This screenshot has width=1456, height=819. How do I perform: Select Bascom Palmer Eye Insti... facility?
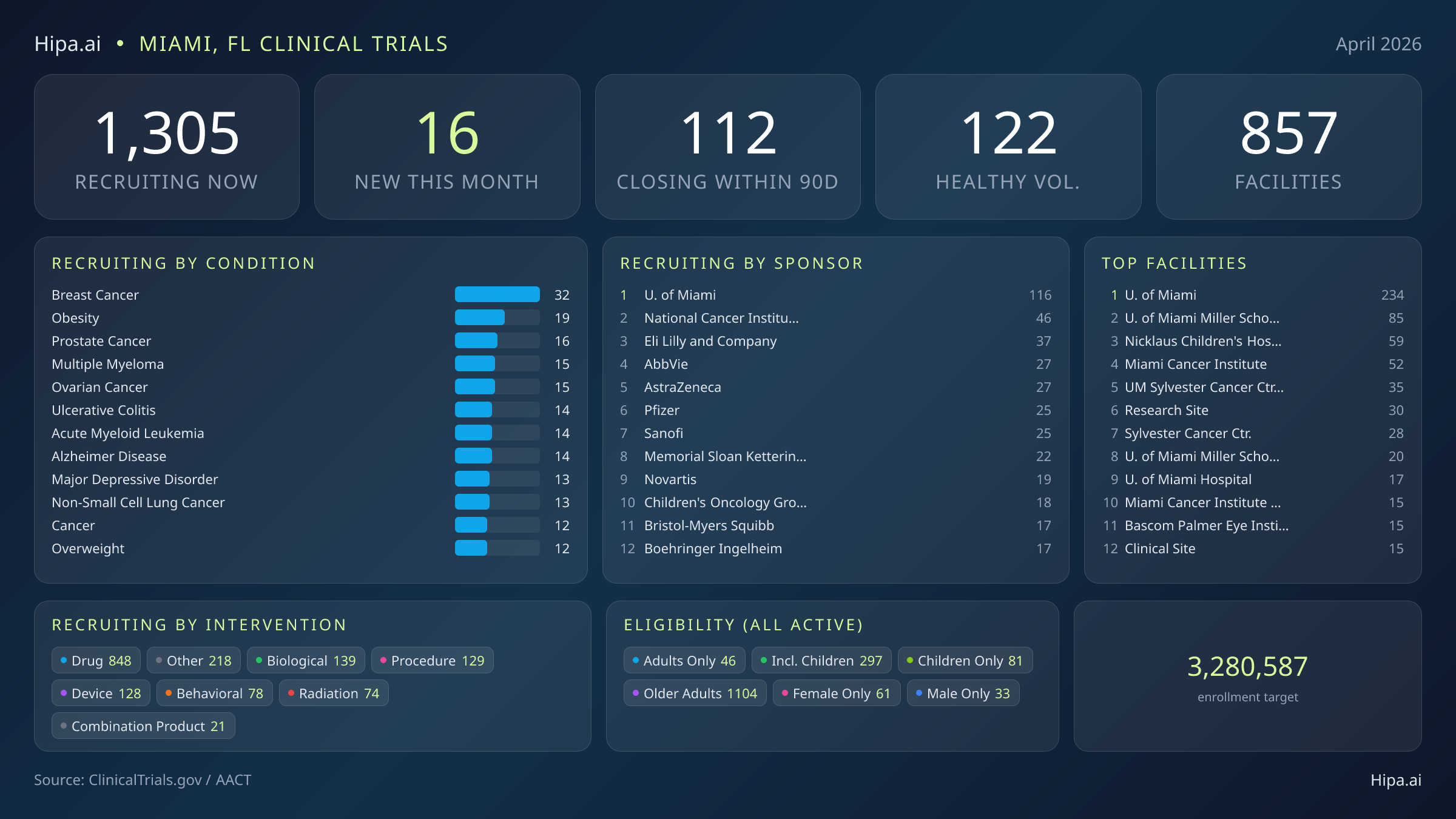tap(1253, 525)
